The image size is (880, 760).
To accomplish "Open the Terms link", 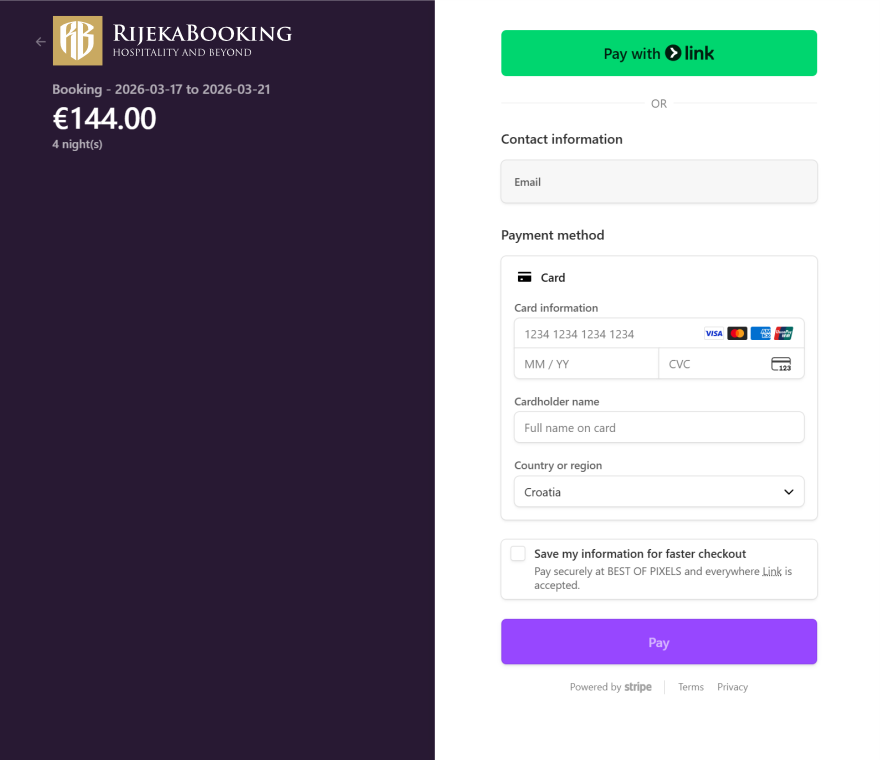I will (x=690, y=687).
